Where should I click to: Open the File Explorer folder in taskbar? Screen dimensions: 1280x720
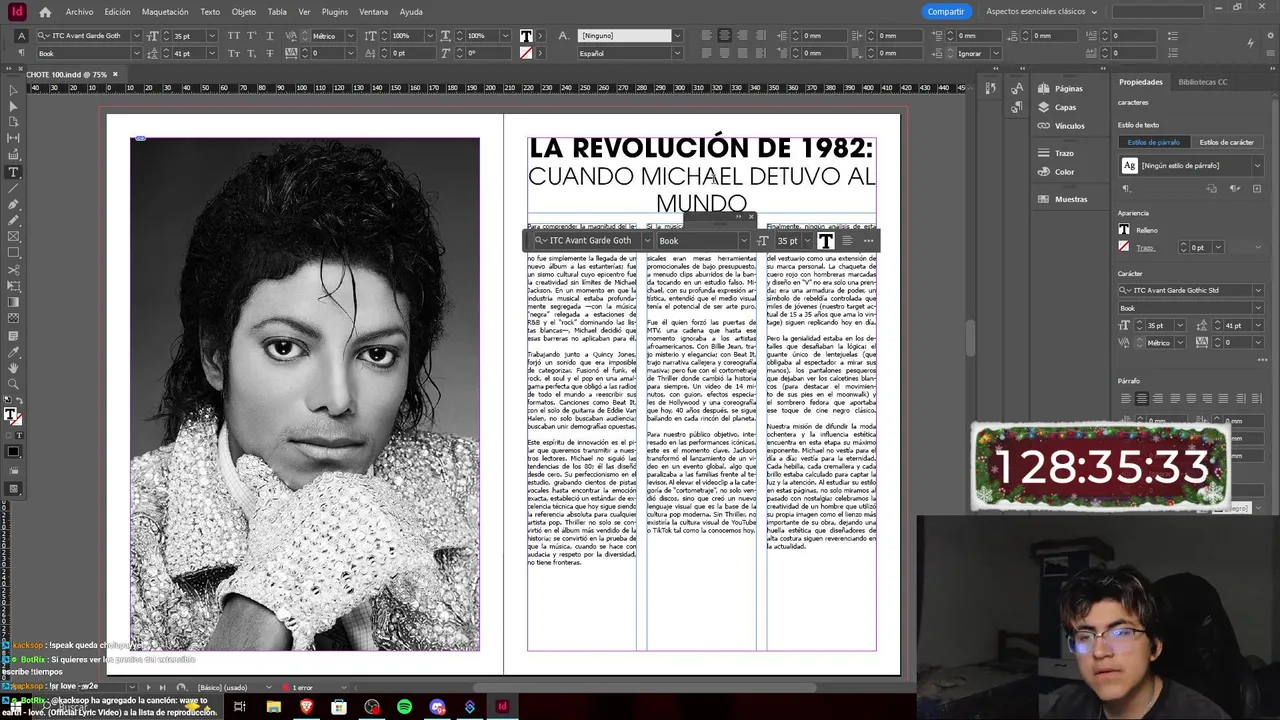coord(273,707)
